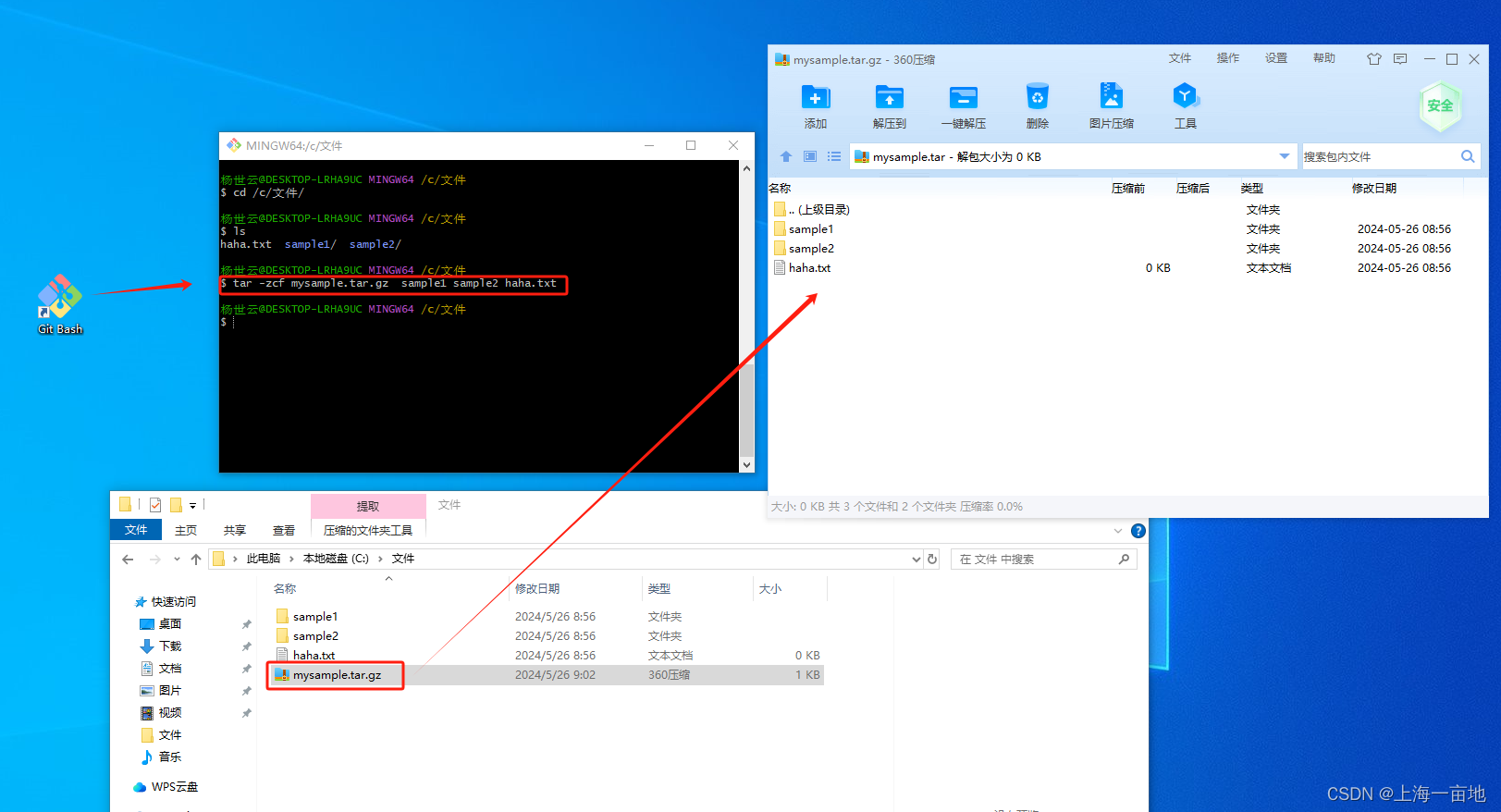Click the Explorer up-one-level arrow
Image resolution: width=1501 pixels, height=812 pixels.
pos(196,559)
